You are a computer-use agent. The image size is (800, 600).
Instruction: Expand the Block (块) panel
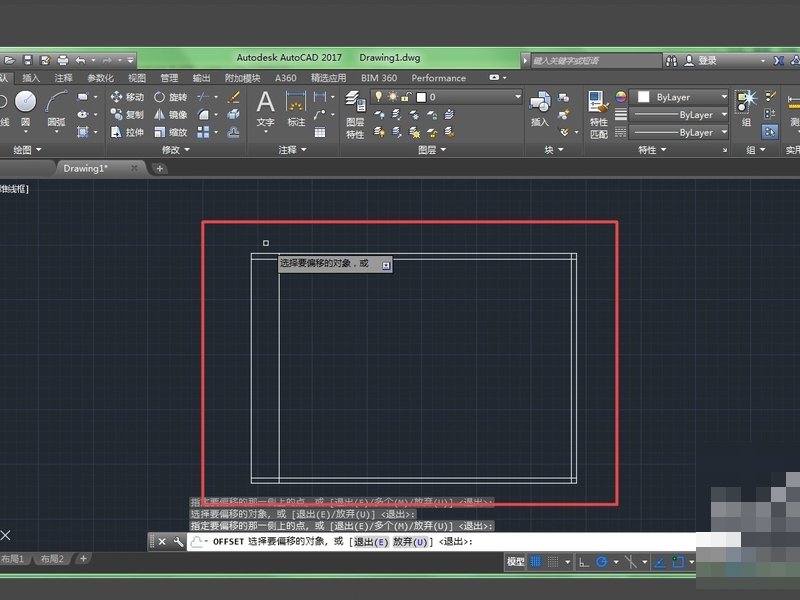tap(554, 149)
